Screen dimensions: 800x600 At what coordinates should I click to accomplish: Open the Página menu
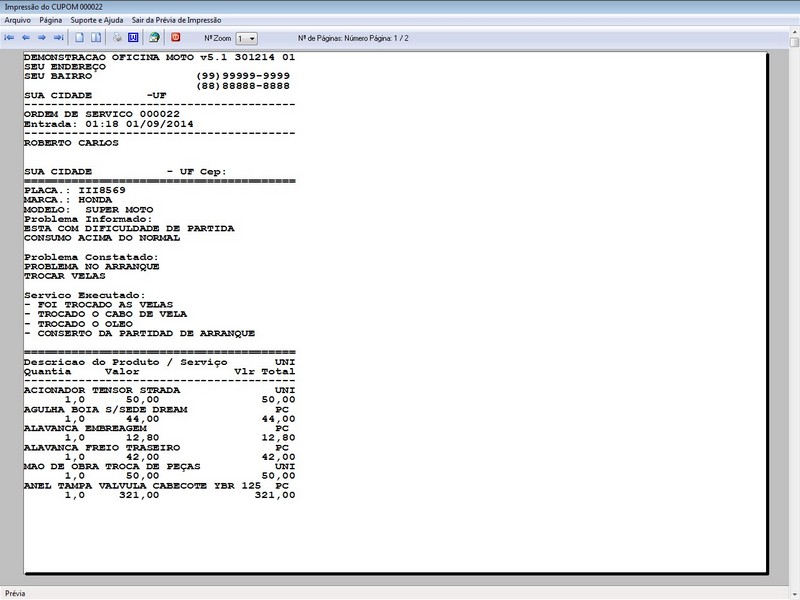pyautogui.click(x=51, y=20)
